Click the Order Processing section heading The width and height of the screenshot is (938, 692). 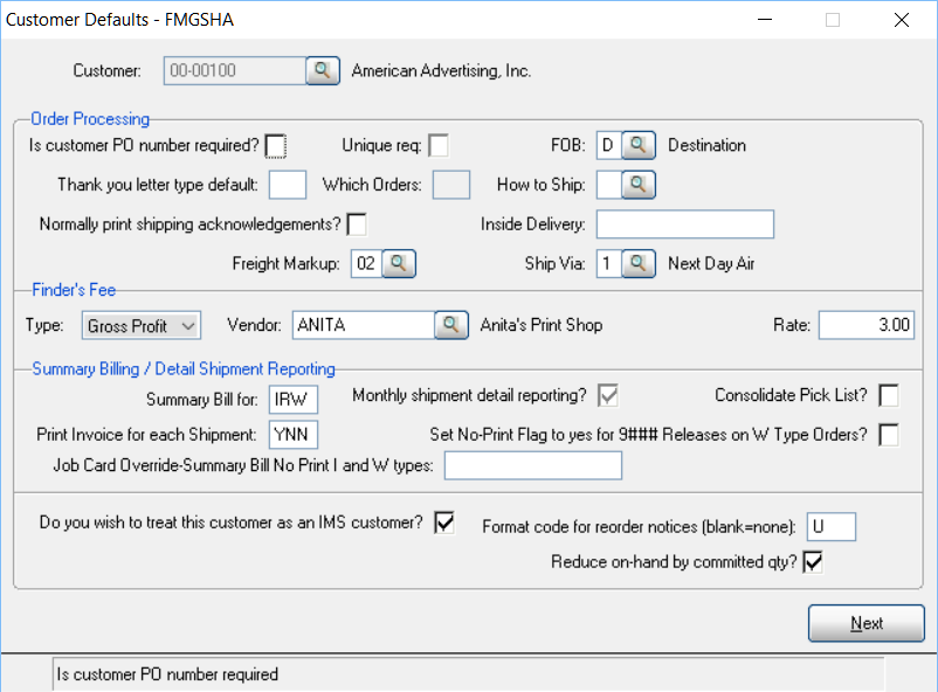pos(90,119)
